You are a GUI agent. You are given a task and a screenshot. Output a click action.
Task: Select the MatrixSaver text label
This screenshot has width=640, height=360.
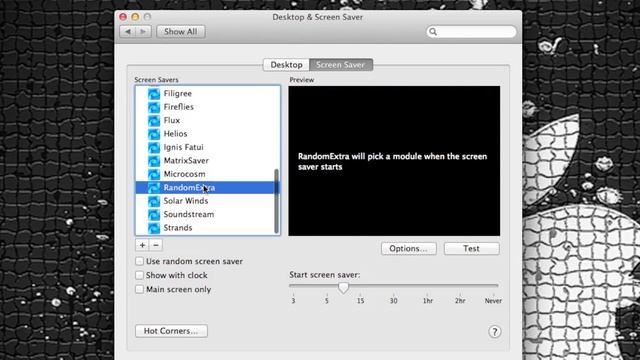(x=186, y=161)
